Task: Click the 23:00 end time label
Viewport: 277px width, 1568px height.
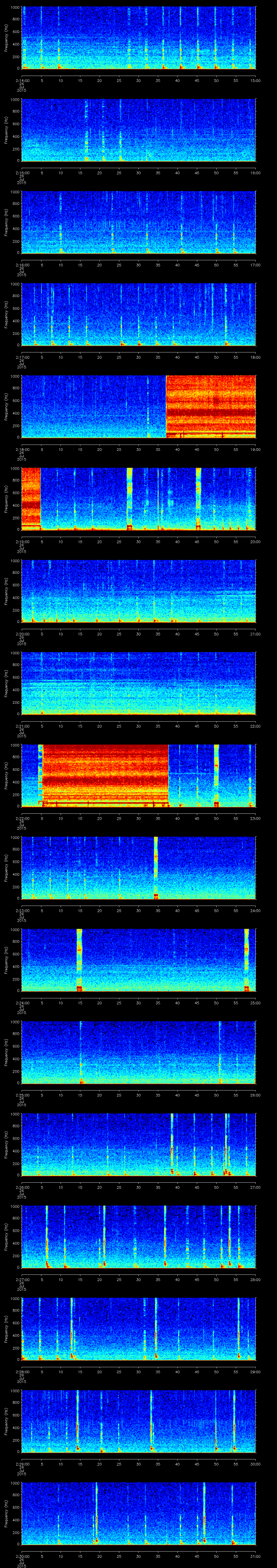Action: [256, 818]
